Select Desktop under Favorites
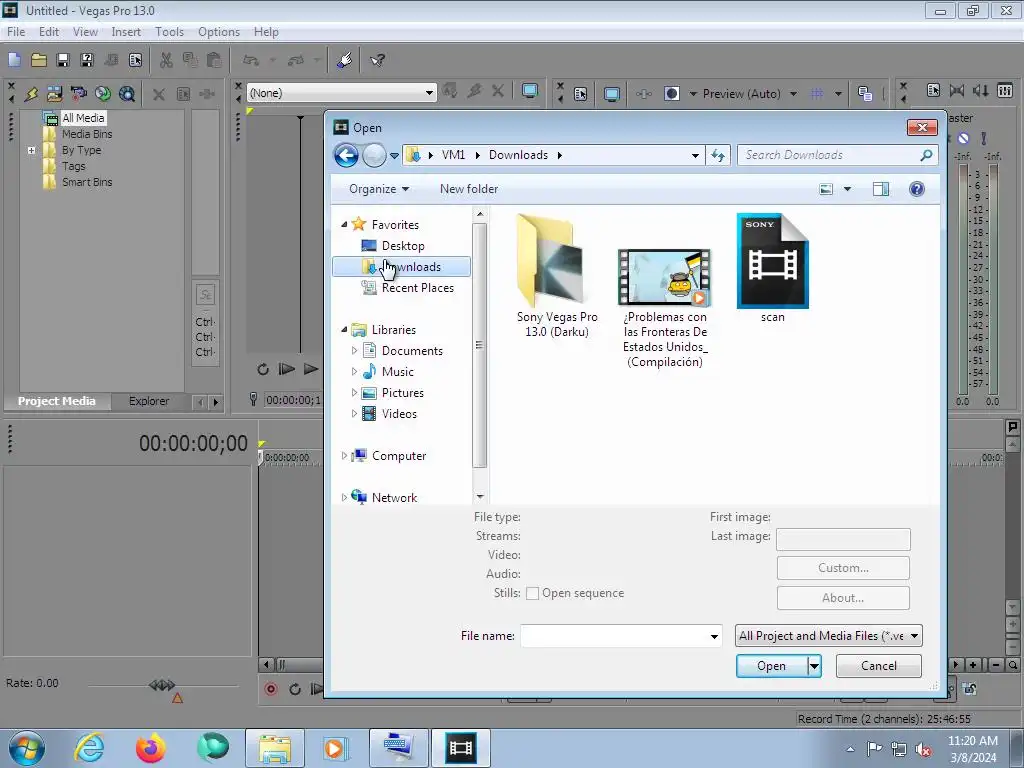 403,246
